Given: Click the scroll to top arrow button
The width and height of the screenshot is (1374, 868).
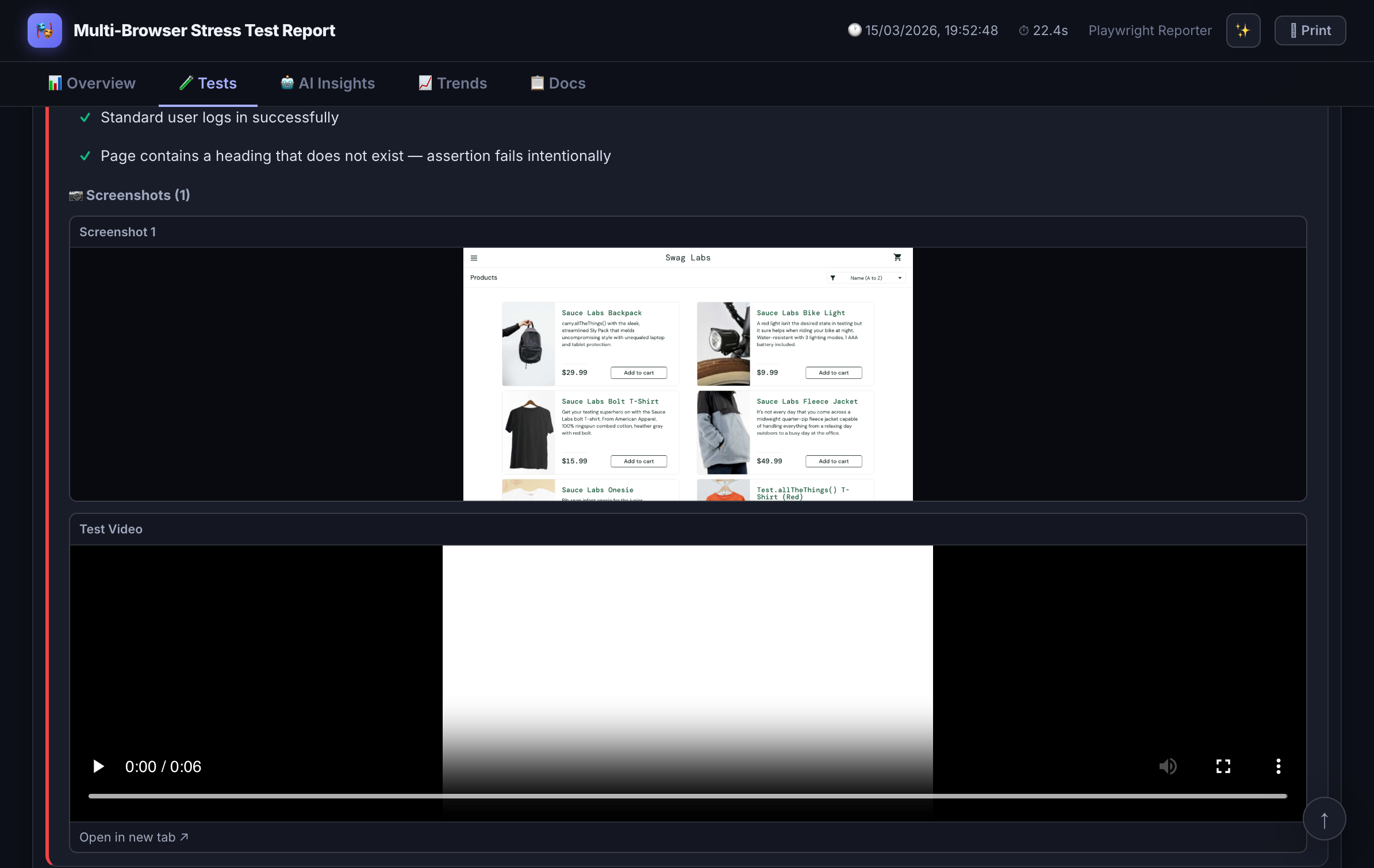Looking at the screenshot, I should [1325, 819].
